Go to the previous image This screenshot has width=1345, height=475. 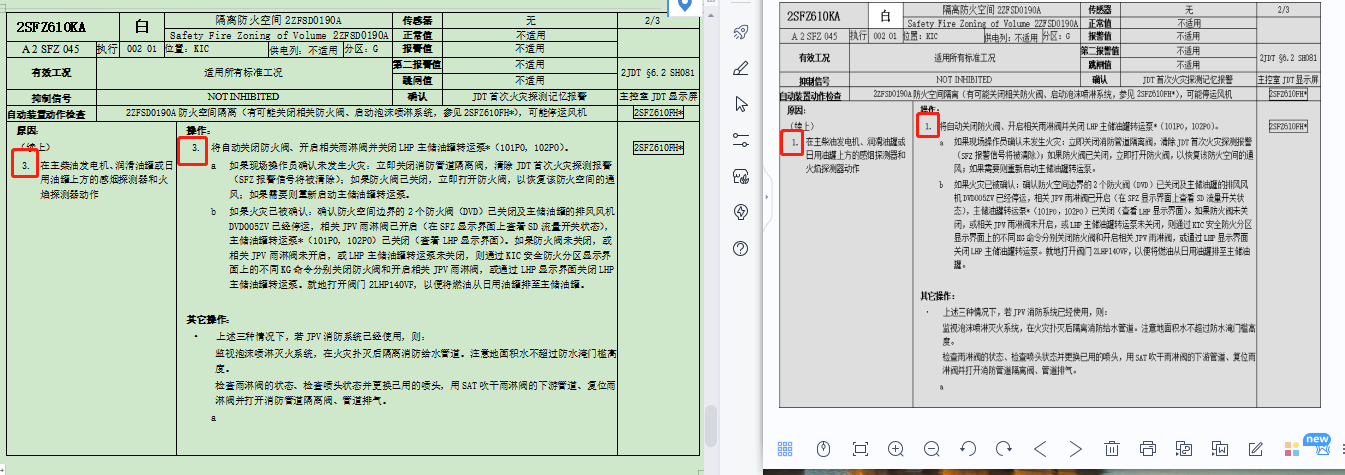(1040, 448)
